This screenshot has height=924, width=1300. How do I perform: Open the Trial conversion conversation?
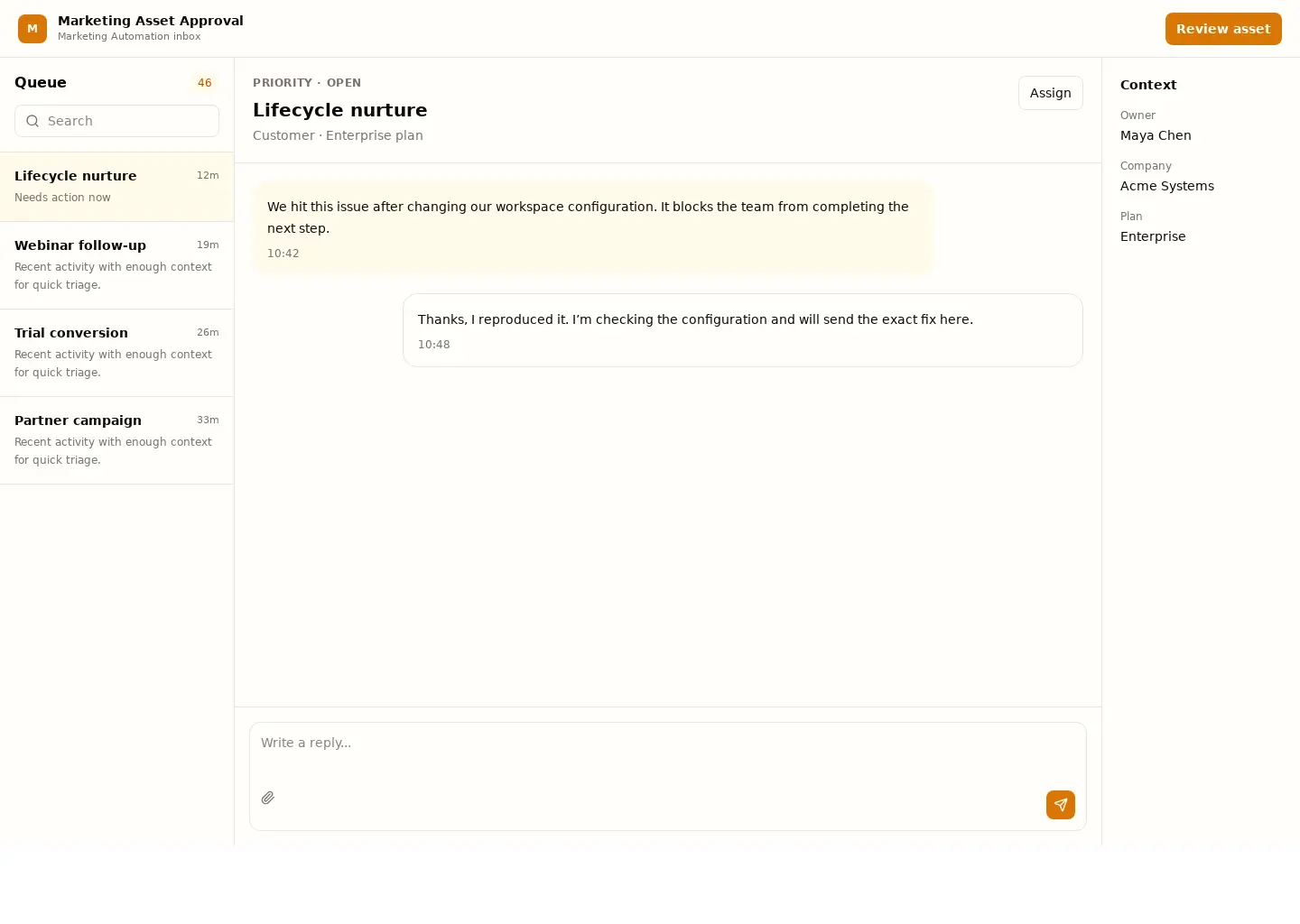point(116,353)
